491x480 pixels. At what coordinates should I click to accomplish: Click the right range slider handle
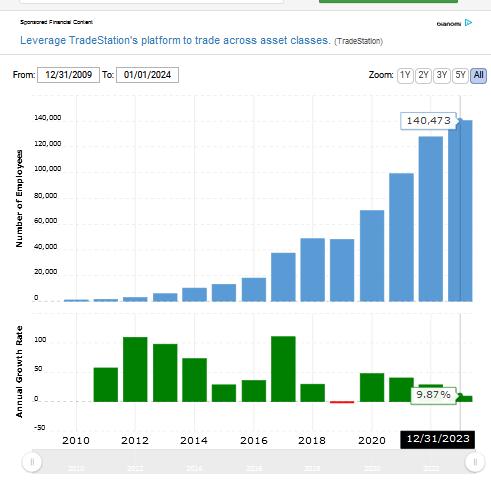click(x=475, y=462)
